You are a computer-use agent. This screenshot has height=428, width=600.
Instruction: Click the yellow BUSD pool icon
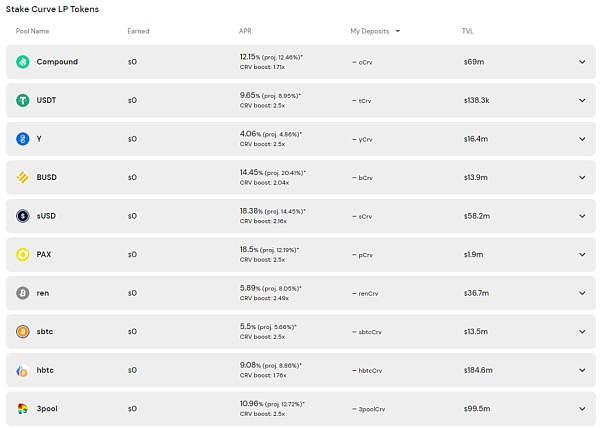pyautogui.click(x=23, y=177)
